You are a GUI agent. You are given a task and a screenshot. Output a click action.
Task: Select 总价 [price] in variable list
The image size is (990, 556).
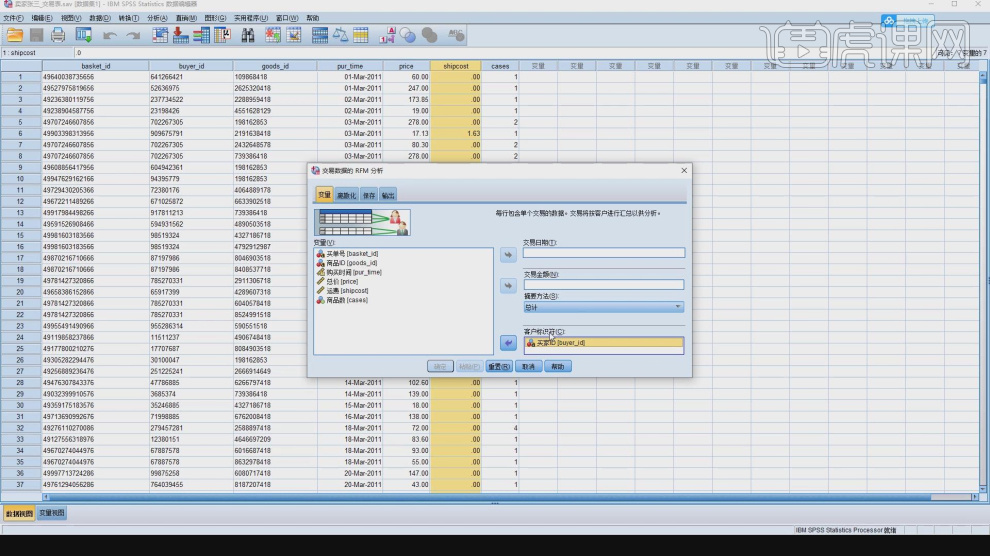pyautogui.click(x=337, y=281)
